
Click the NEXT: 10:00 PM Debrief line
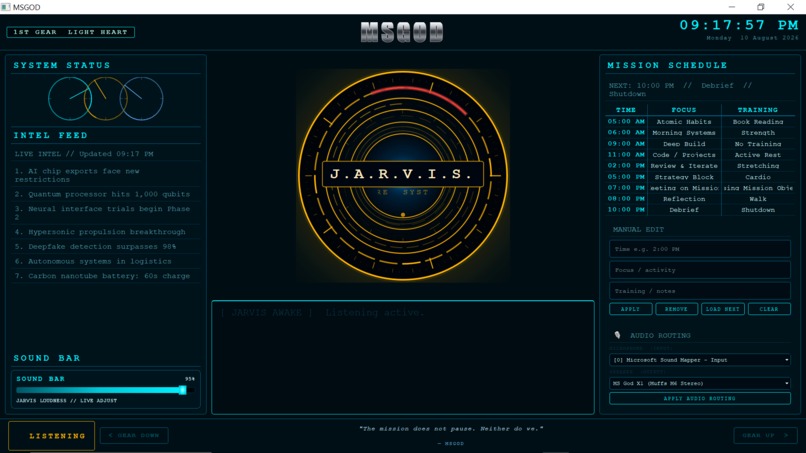point(680,89)
